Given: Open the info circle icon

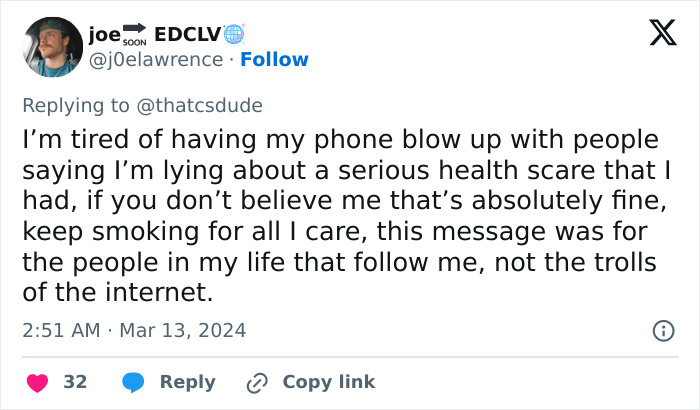Looking at the screenshot, I should point(662,330).
